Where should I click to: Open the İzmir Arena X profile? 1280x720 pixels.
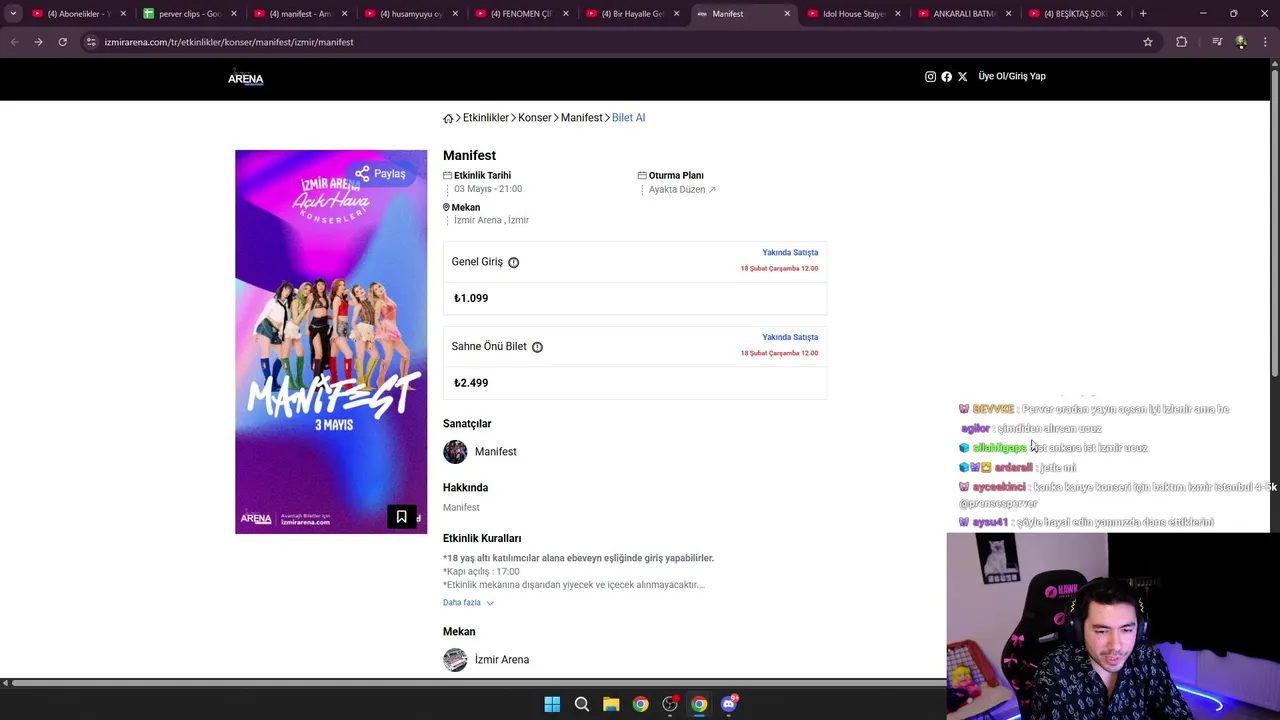962,77
